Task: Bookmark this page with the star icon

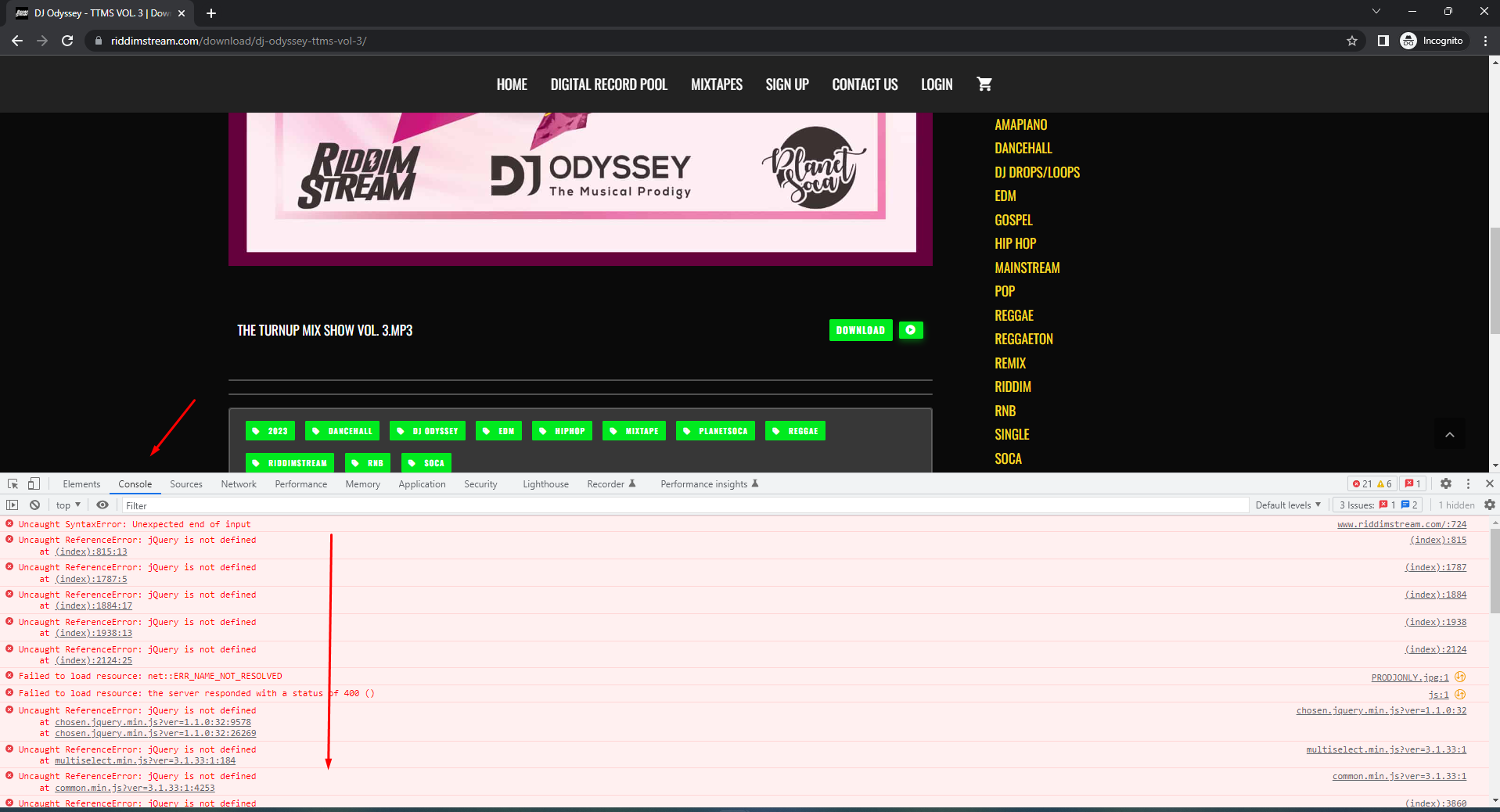Action: [1352, 41]
